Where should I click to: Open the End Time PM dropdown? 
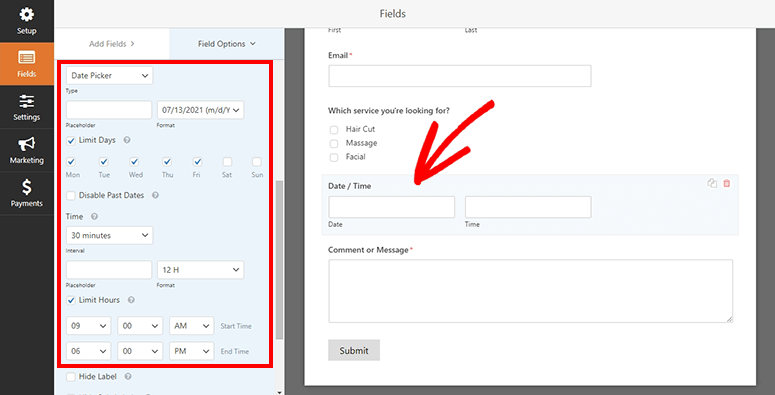pos(192,351)
